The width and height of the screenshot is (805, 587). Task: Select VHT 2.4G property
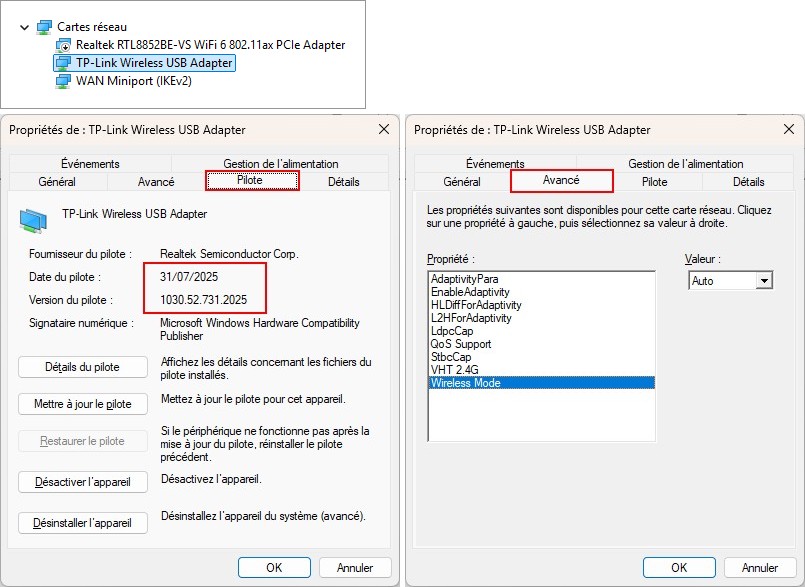(542, 370)
